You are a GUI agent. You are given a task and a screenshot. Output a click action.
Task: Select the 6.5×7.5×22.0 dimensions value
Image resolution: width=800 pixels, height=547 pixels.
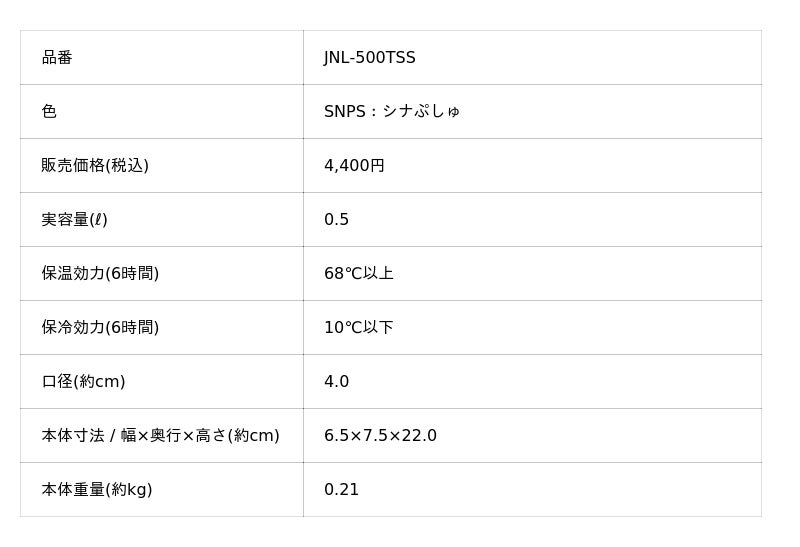380,436
